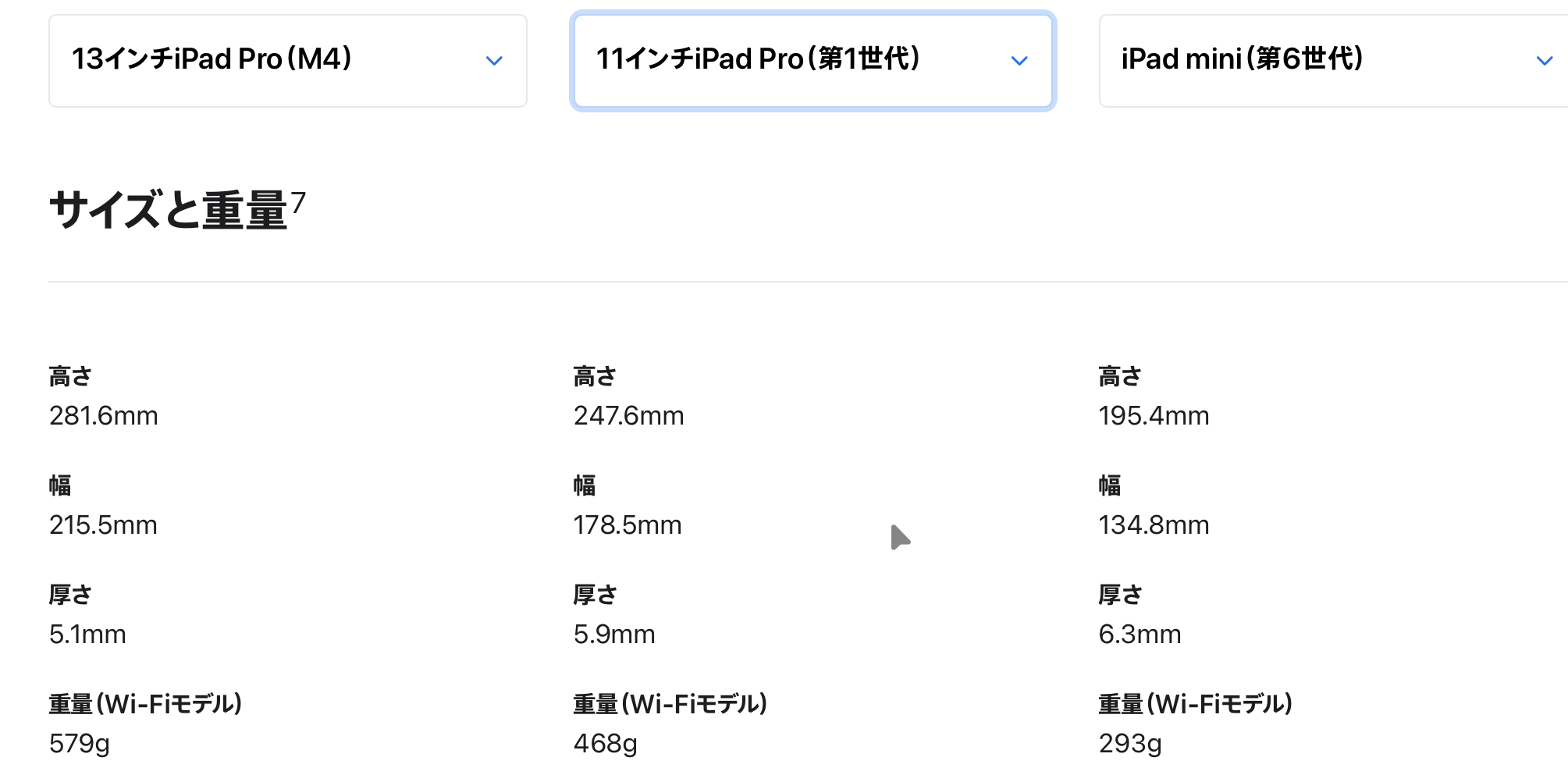This screenshot has width=1568, height=775.
Task: Click the 5.1mm thickness value for 13インチiPad Pro
Action: tap(87, 635)
